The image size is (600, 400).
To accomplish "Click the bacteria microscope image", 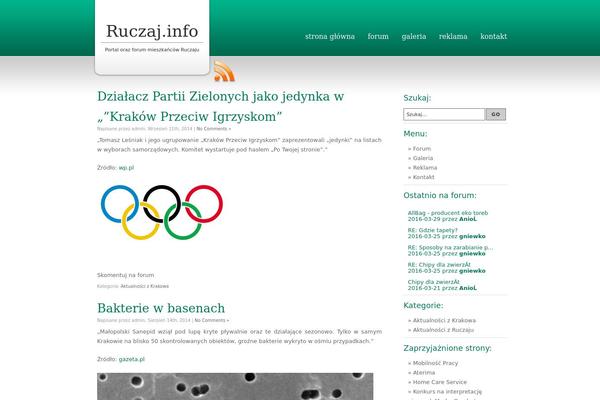I will point(235,387).
